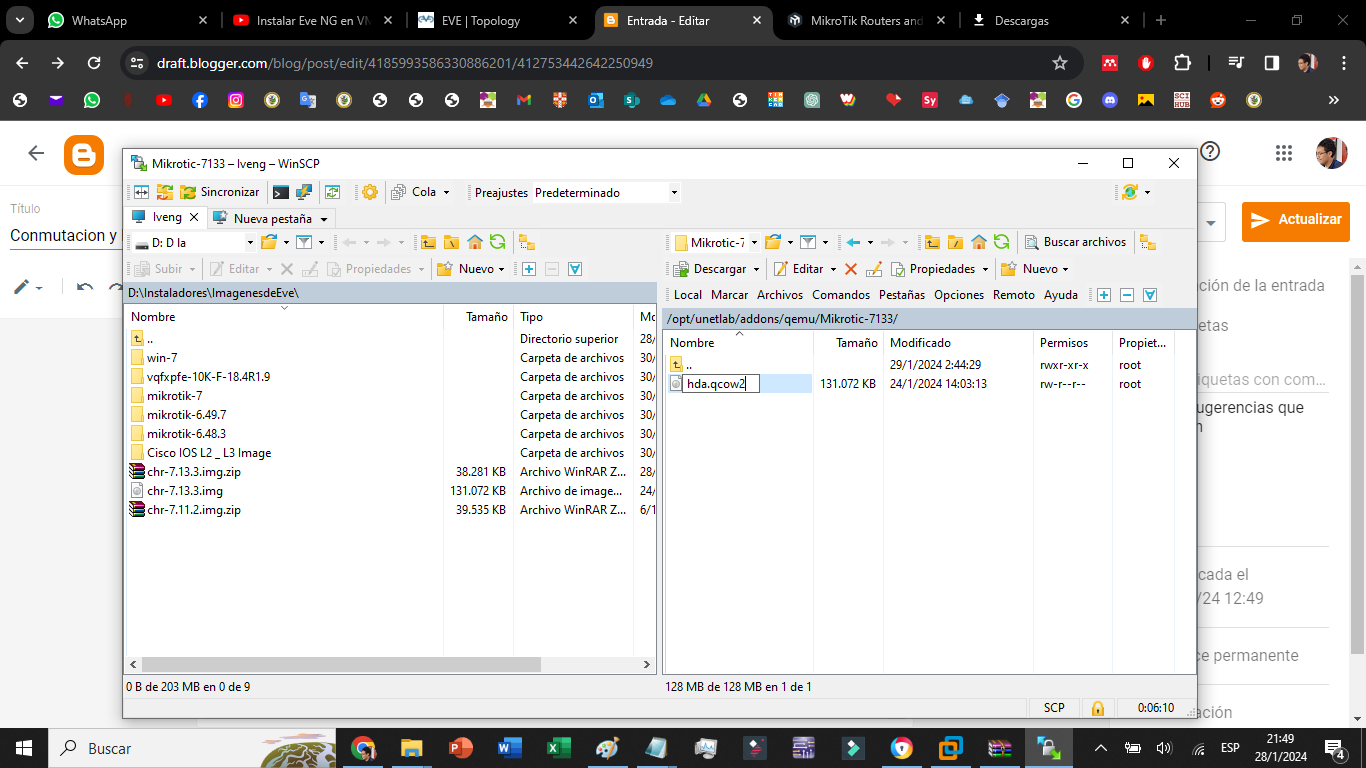Click local invert selection icon

click(x=575, y=269)
